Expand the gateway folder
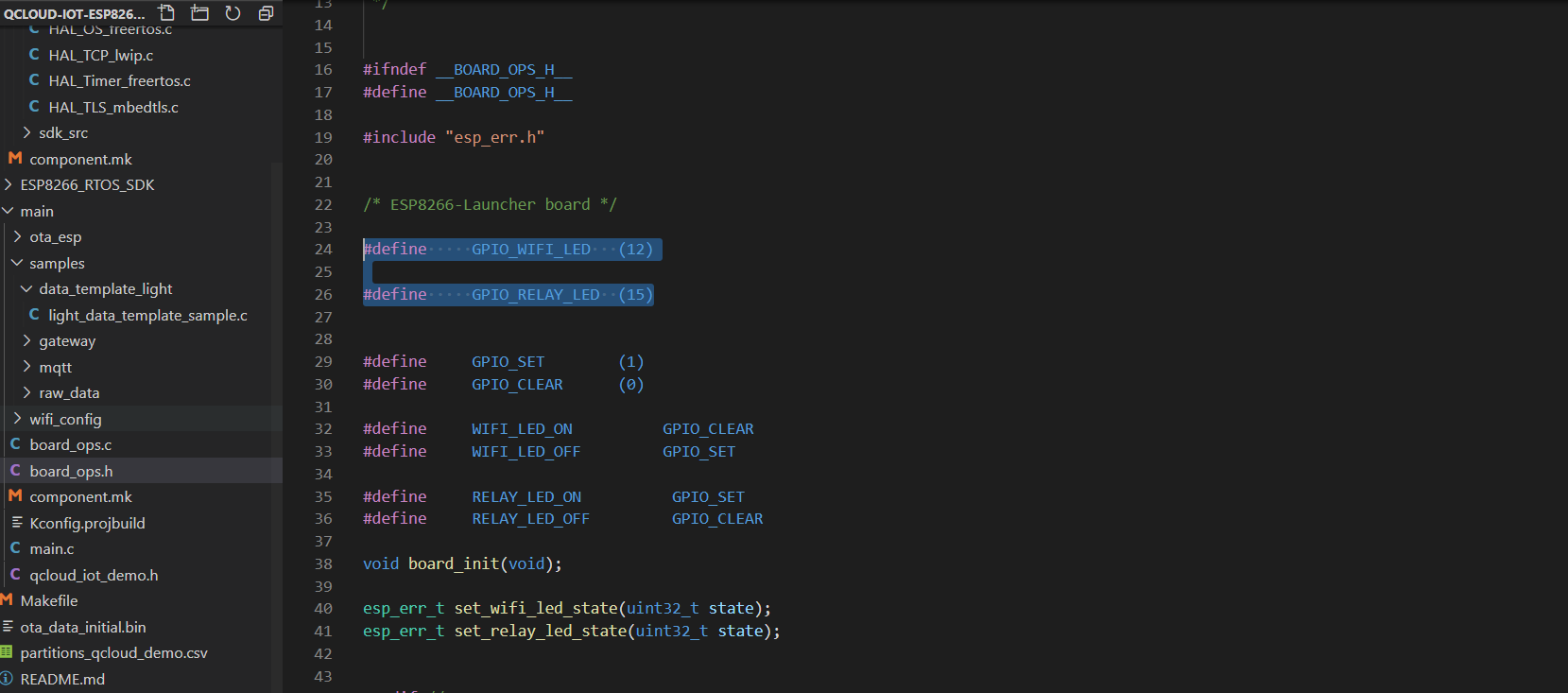The image size is (1568, 693). 26,340
